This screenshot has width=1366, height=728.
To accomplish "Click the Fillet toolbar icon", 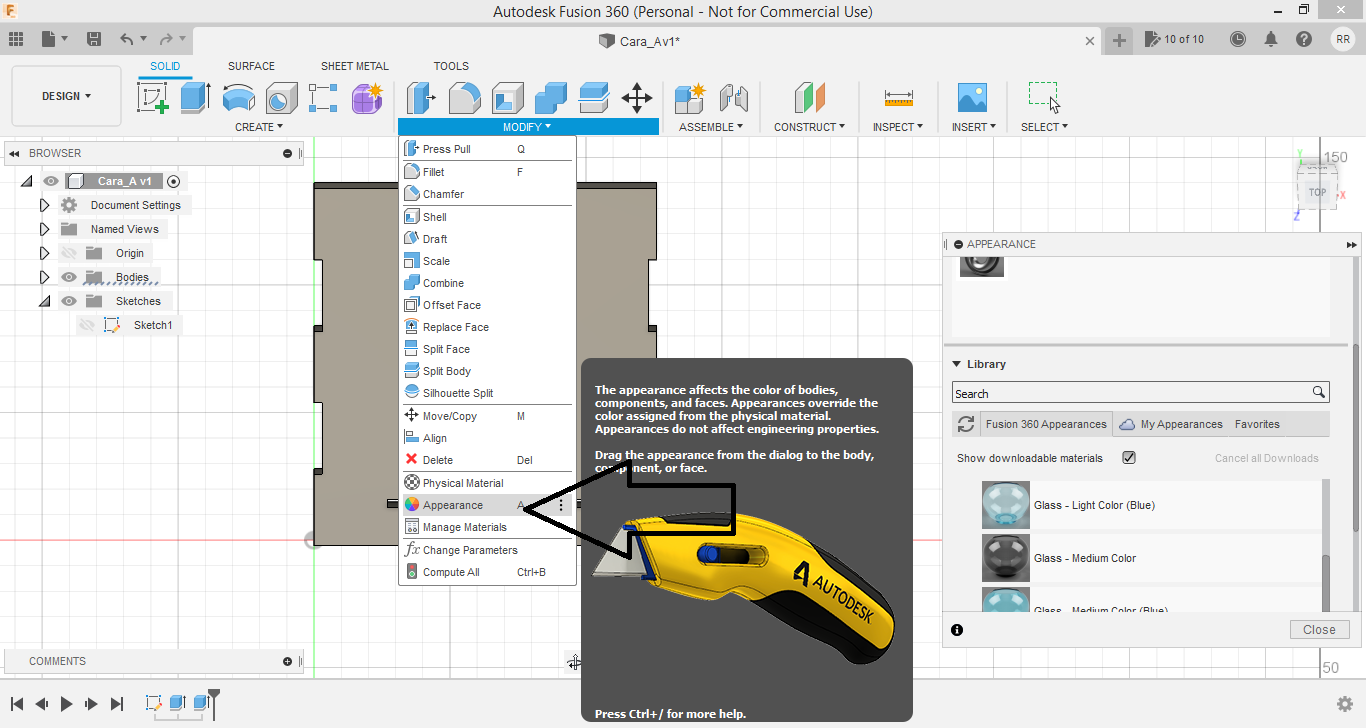I will point(464,98).
